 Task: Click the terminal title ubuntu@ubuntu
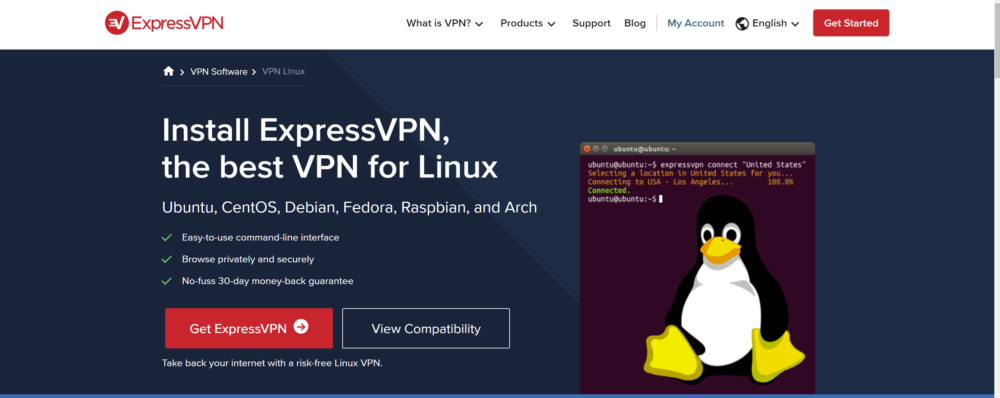644,149
